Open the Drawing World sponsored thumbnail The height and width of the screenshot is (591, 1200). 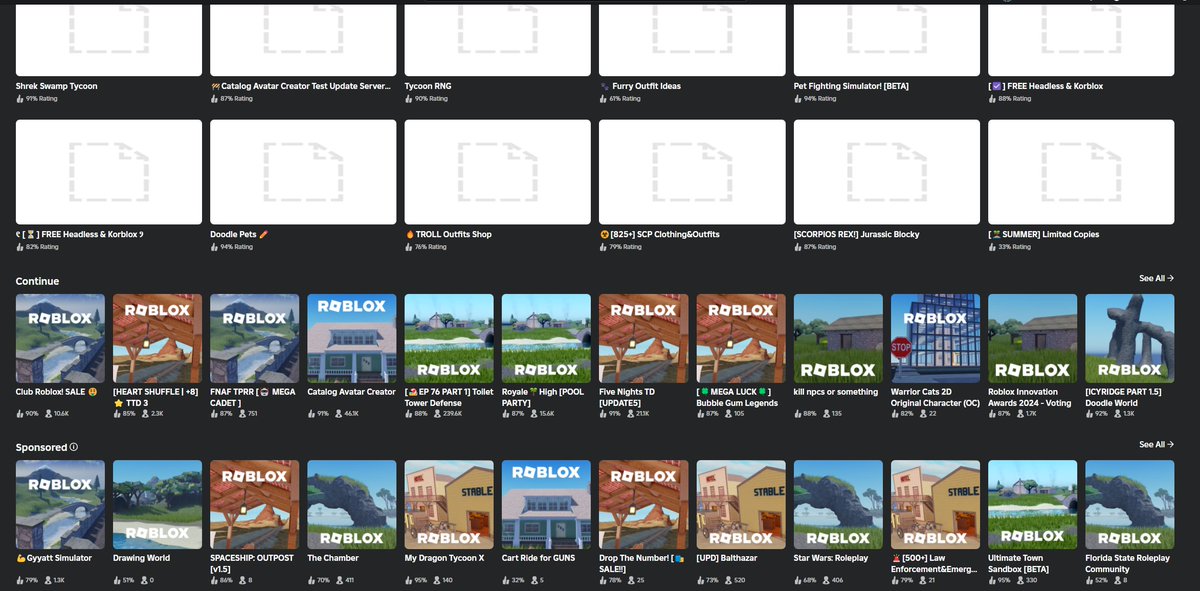(157, 505)
